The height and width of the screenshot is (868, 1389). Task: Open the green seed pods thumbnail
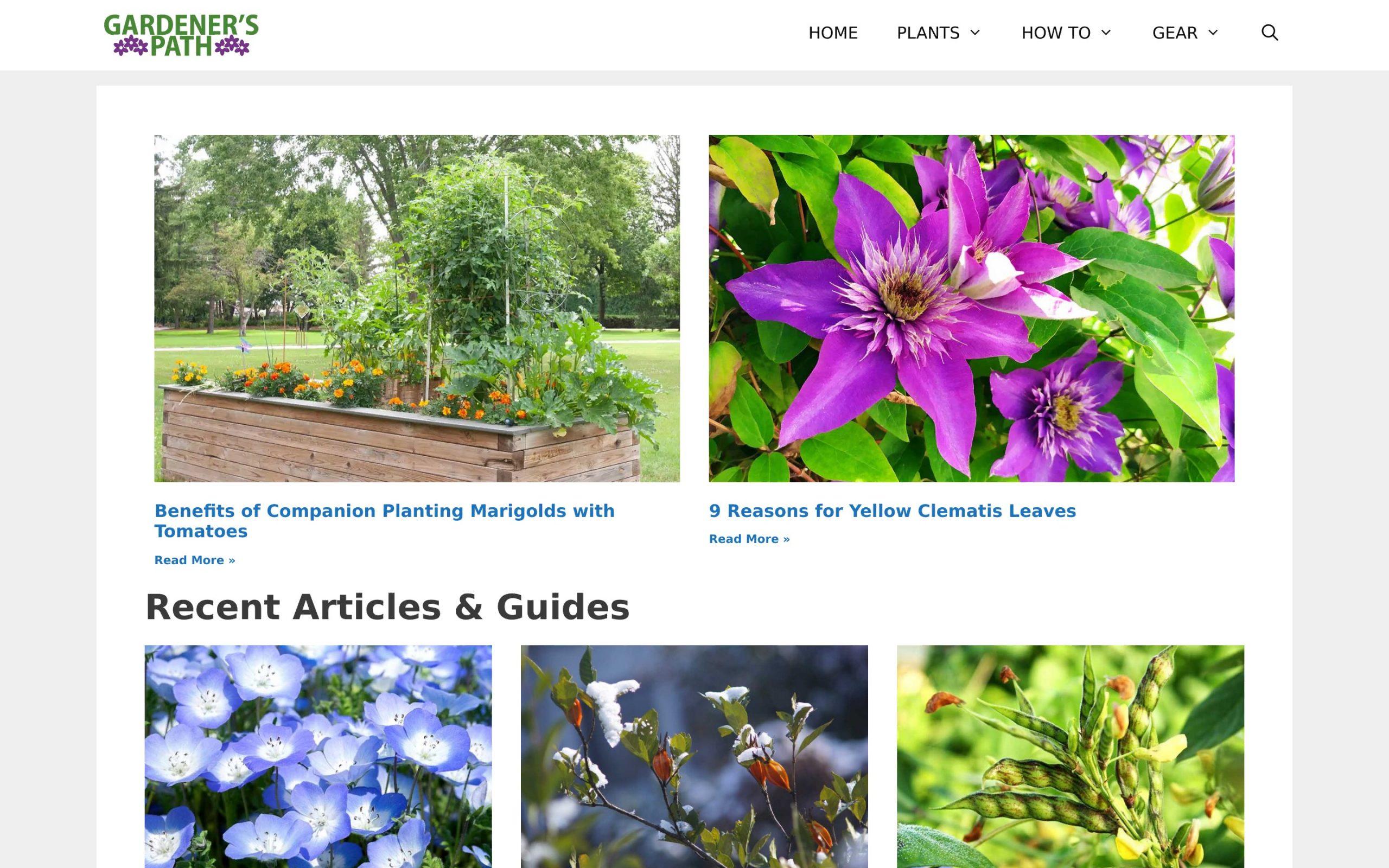tap(1071, 756)
